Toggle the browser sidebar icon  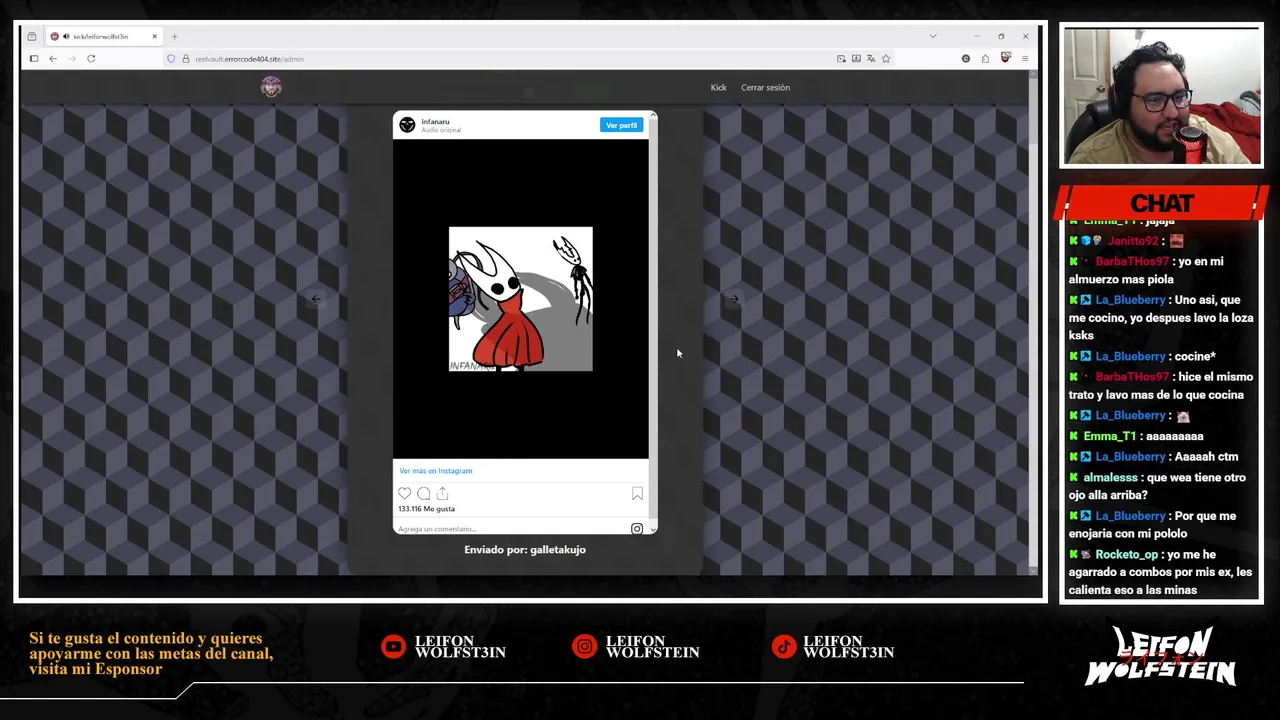[33, 59]
